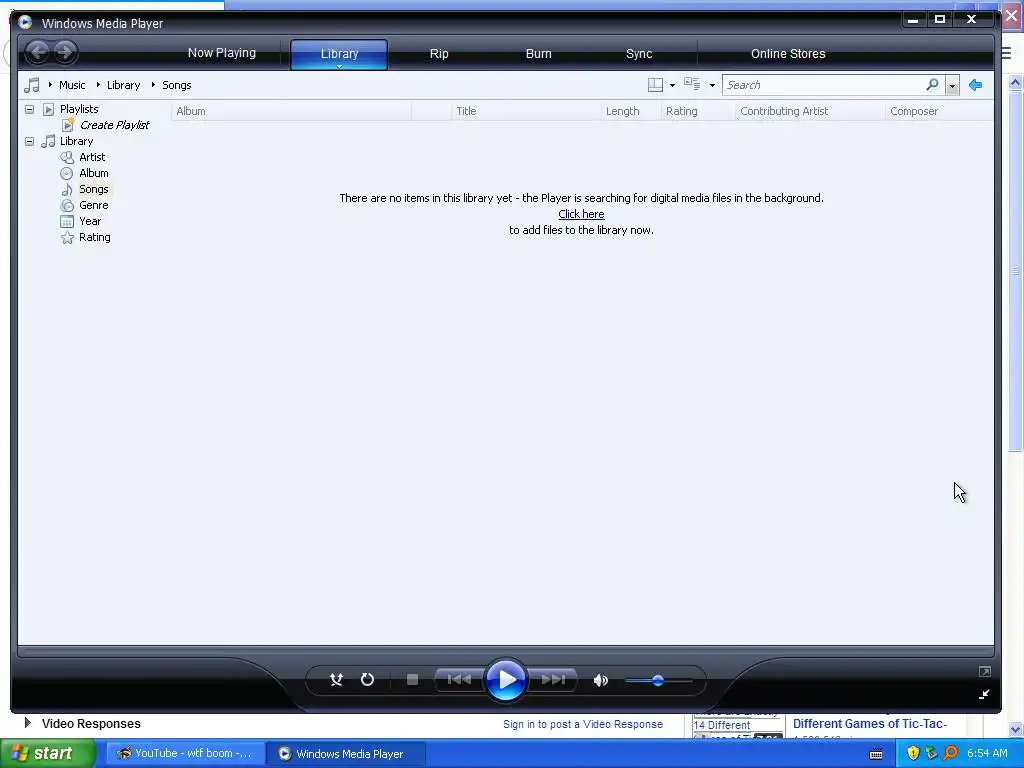The width and height of the screenshot is (1024, 768).
Task: Click the full screen view icon
Action: coord(985,671)
